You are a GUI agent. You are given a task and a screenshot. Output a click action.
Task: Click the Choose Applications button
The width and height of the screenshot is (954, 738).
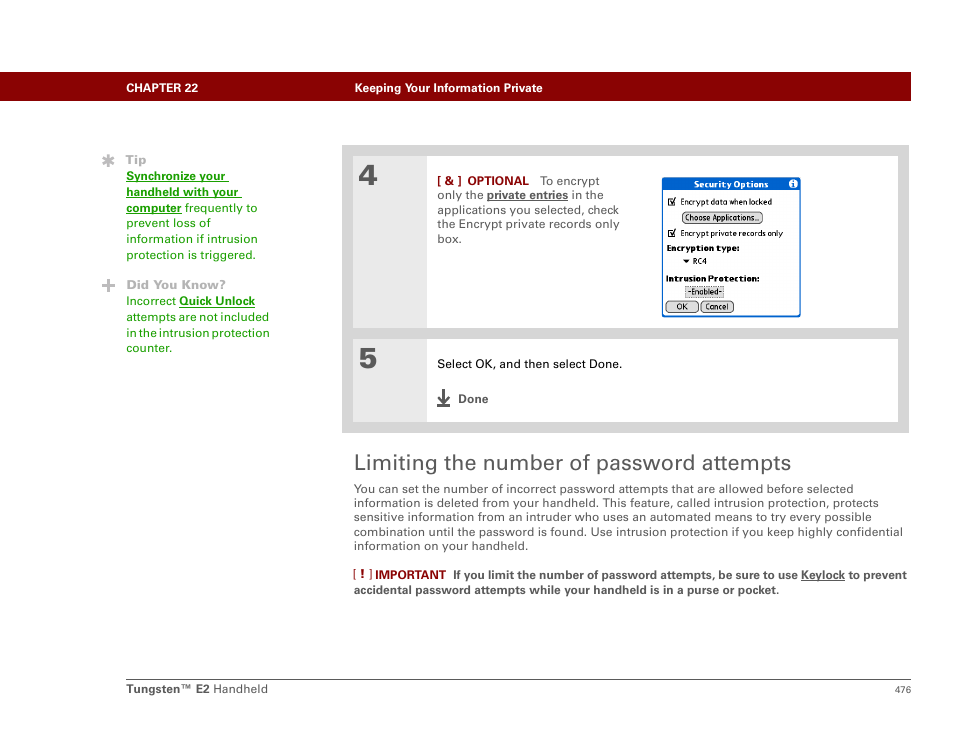coord(722,218)
